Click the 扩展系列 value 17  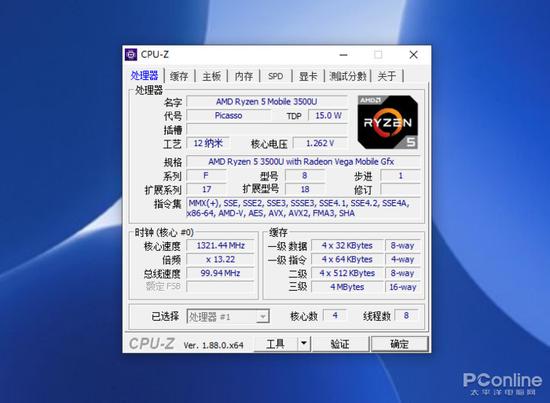pyautogui.click(x=206, y=189)
